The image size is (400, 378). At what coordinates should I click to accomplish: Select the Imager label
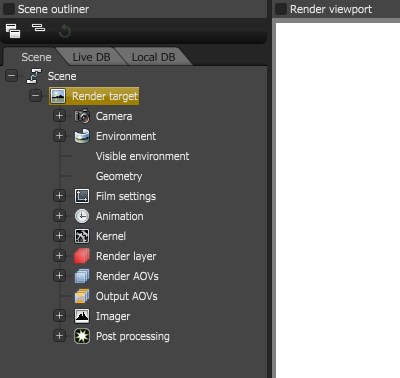coord(113,316)
